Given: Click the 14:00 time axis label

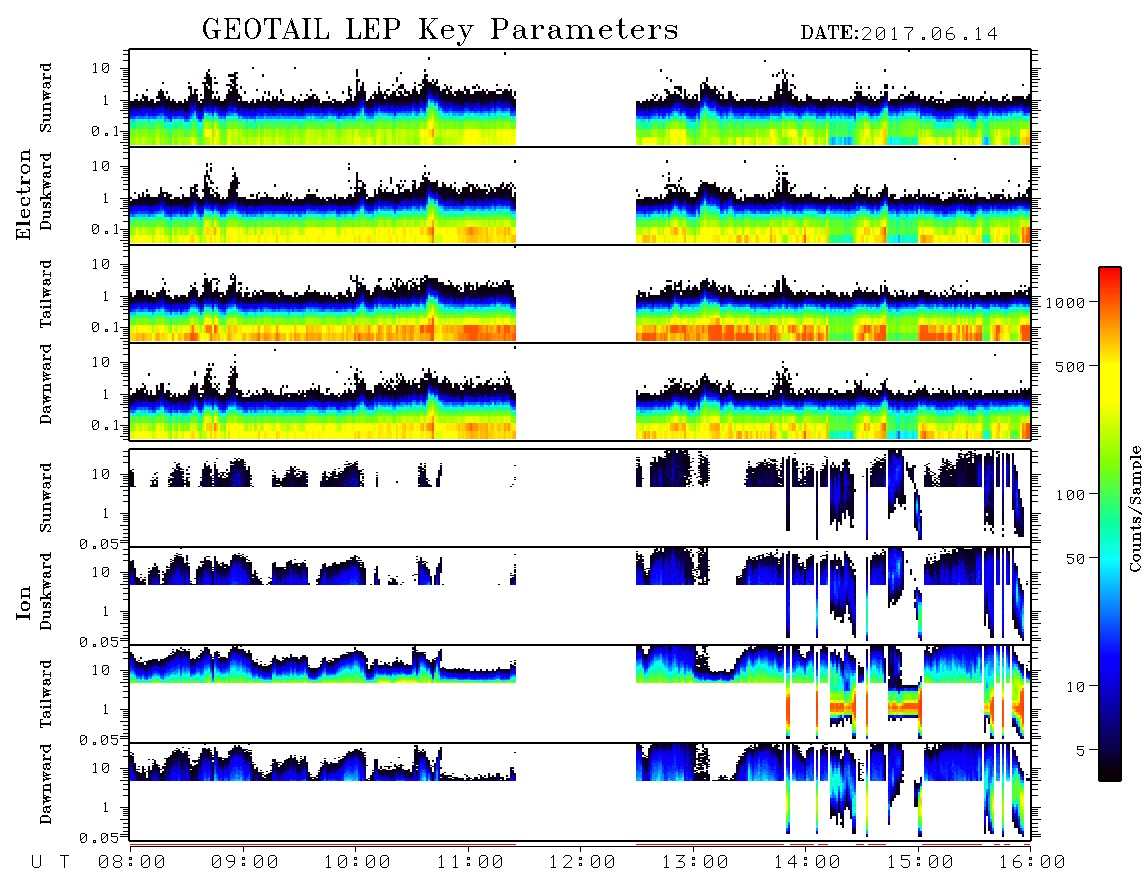Looking at the screenshot, I should click(807, 862).
